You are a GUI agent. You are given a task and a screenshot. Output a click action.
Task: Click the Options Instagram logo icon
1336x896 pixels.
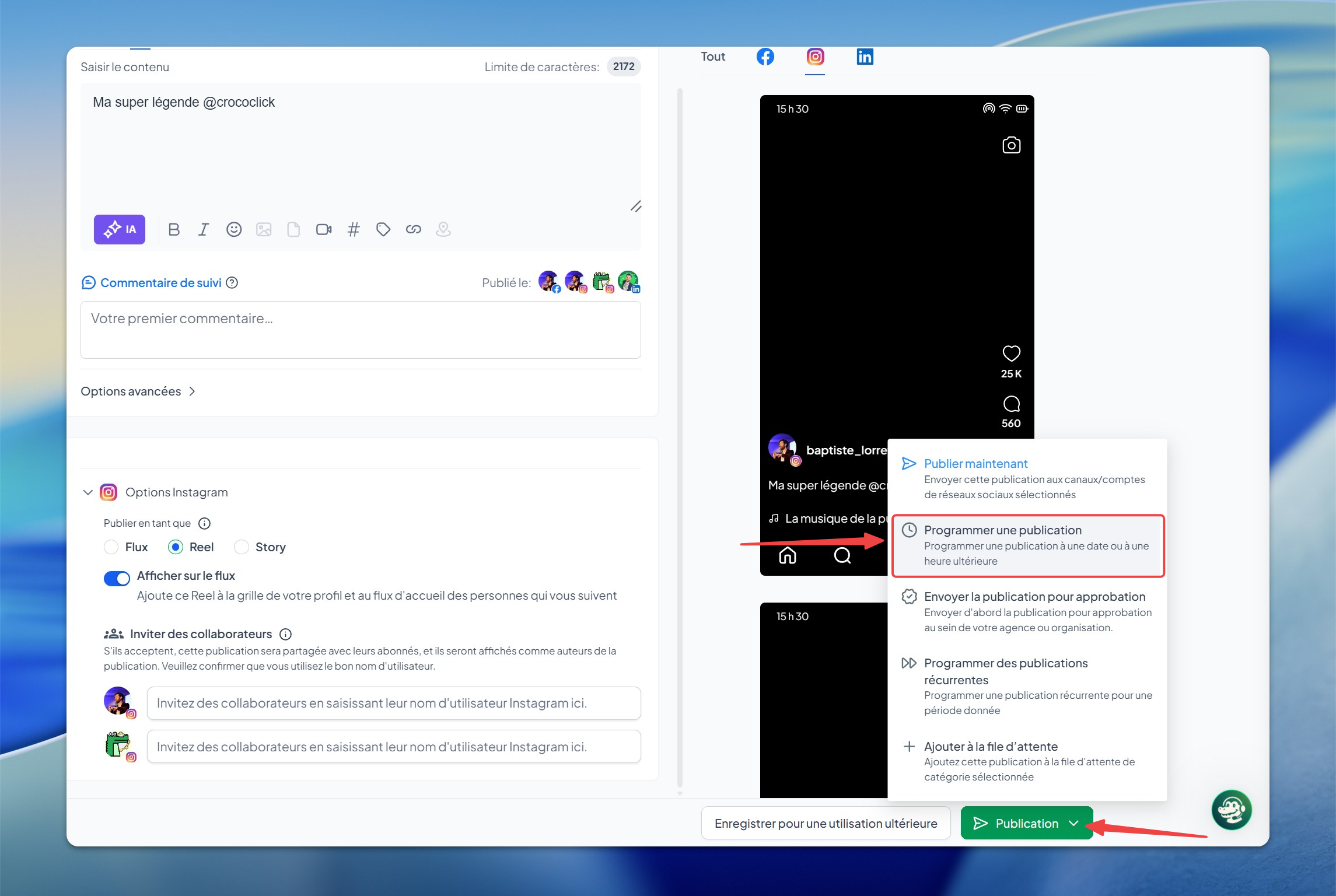coord(109,492)
